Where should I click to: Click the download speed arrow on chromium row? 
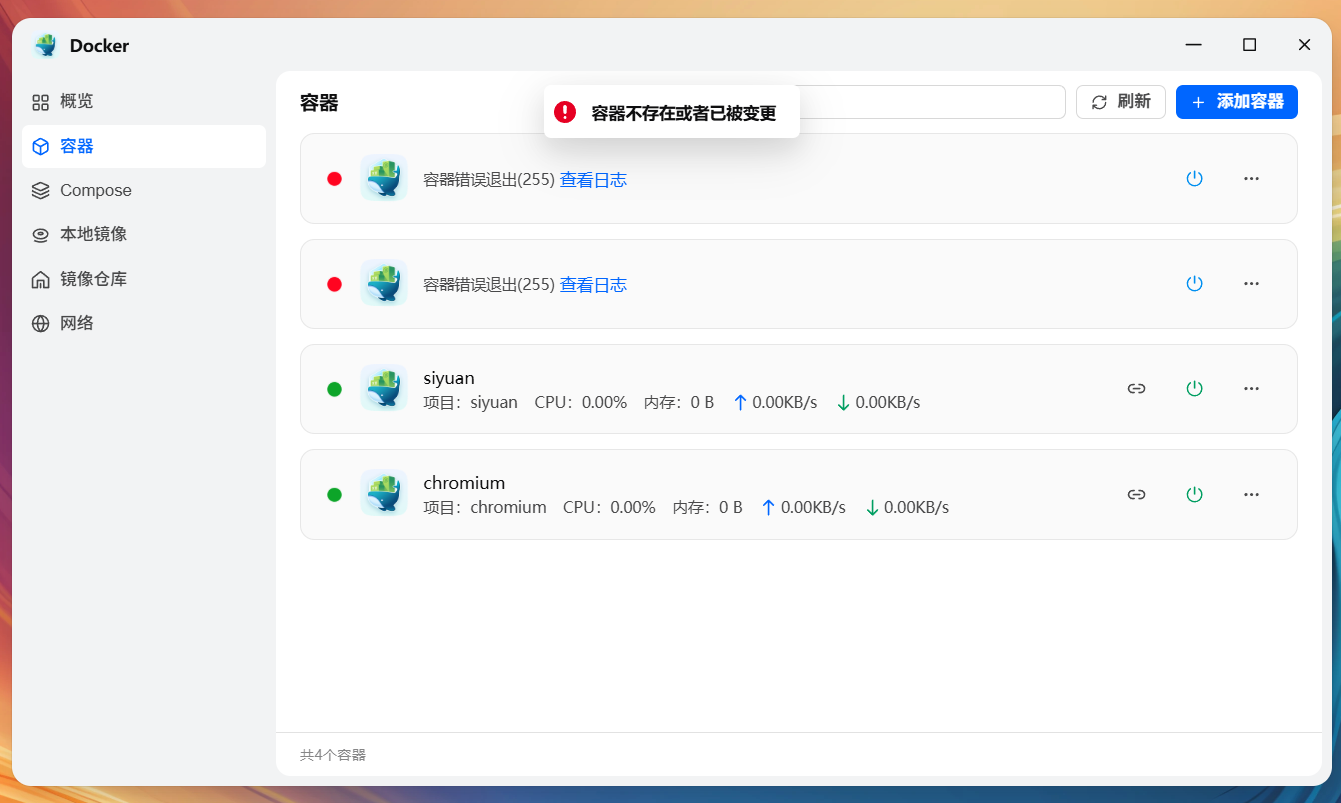[872, 507]
